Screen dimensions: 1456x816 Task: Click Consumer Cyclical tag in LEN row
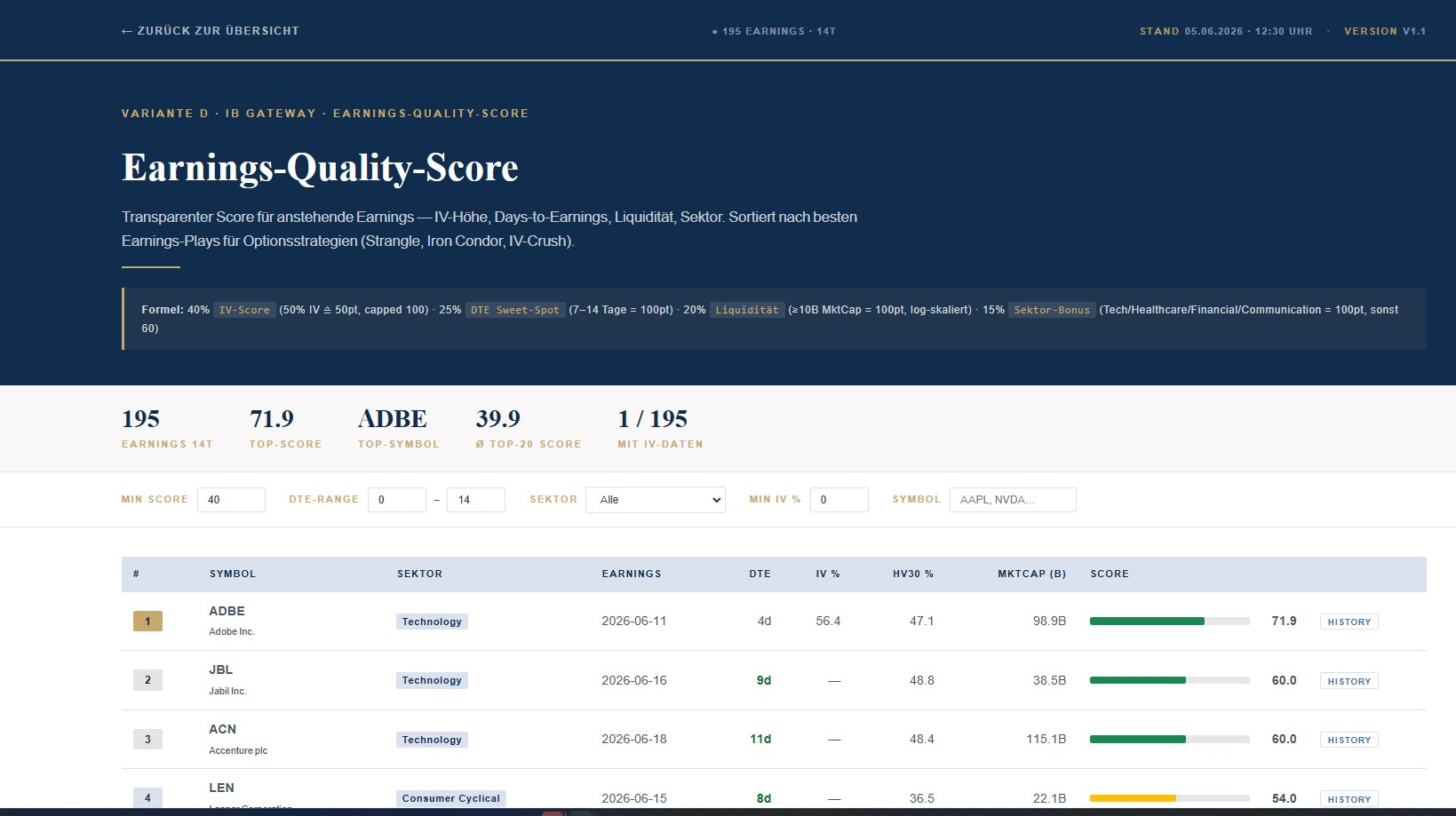pyautogui.click(x=451, y=798)
